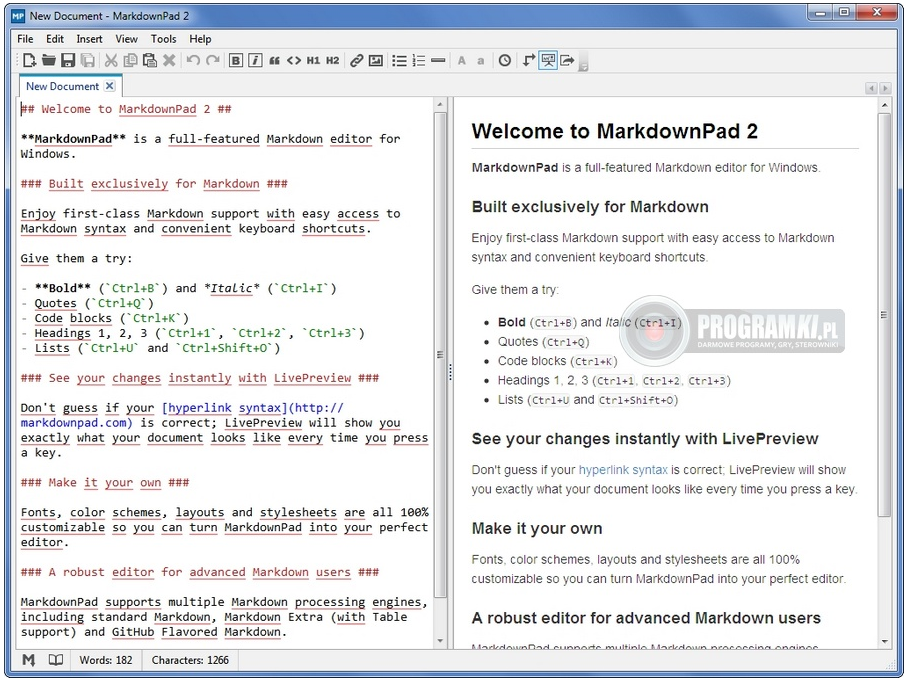Open the File menu
906x681 pixels.
(x=25, y=39)
